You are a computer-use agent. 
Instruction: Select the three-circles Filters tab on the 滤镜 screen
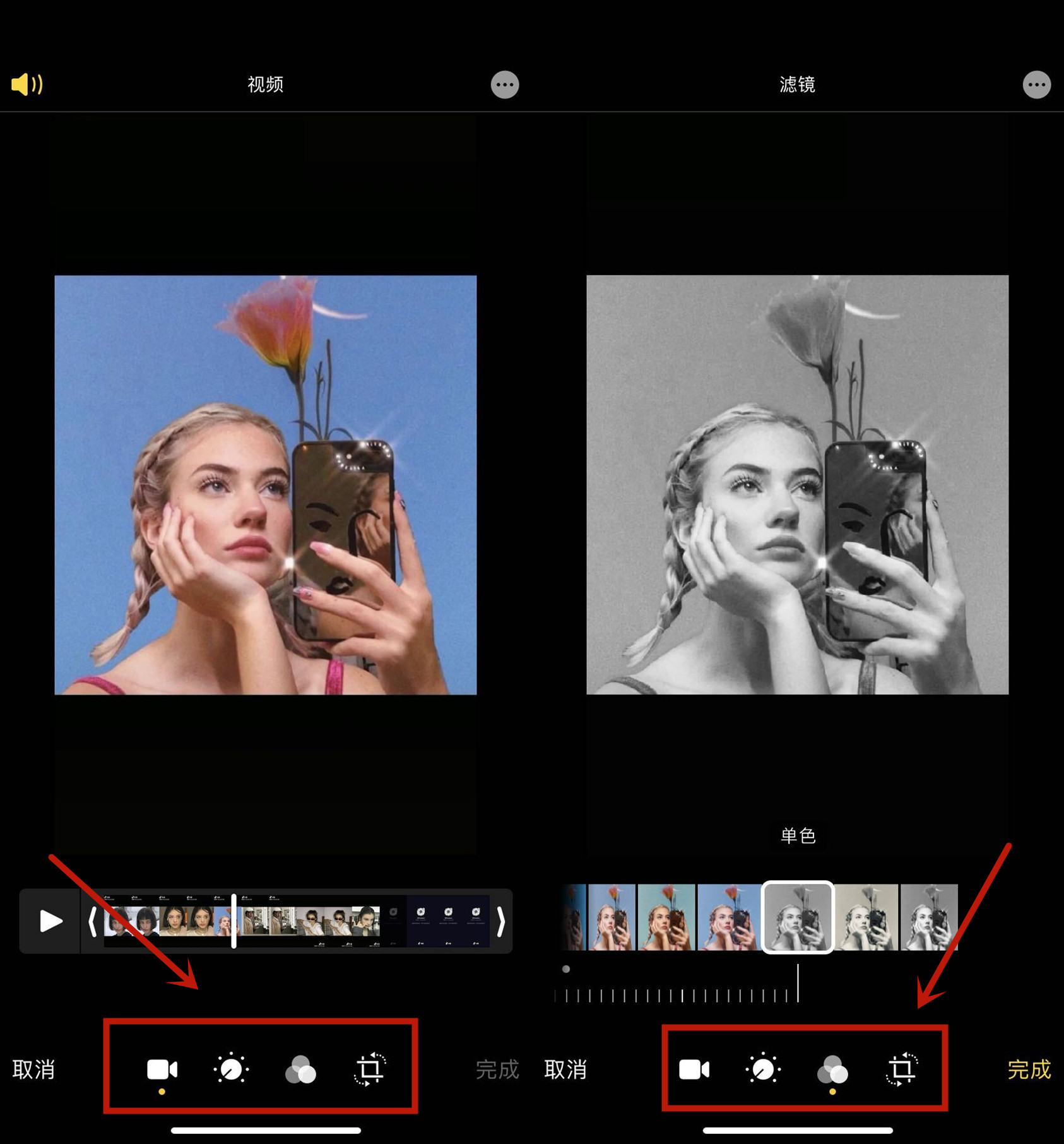[x=832, y=1070]
